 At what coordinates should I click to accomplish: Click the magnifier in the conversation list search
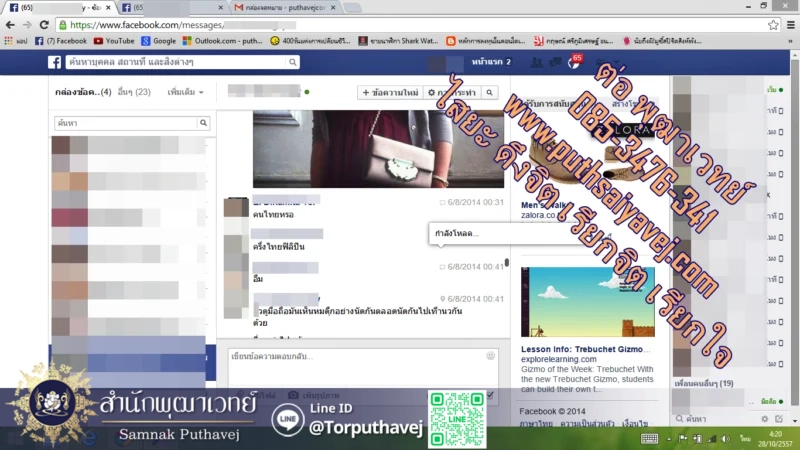[203, 123]
